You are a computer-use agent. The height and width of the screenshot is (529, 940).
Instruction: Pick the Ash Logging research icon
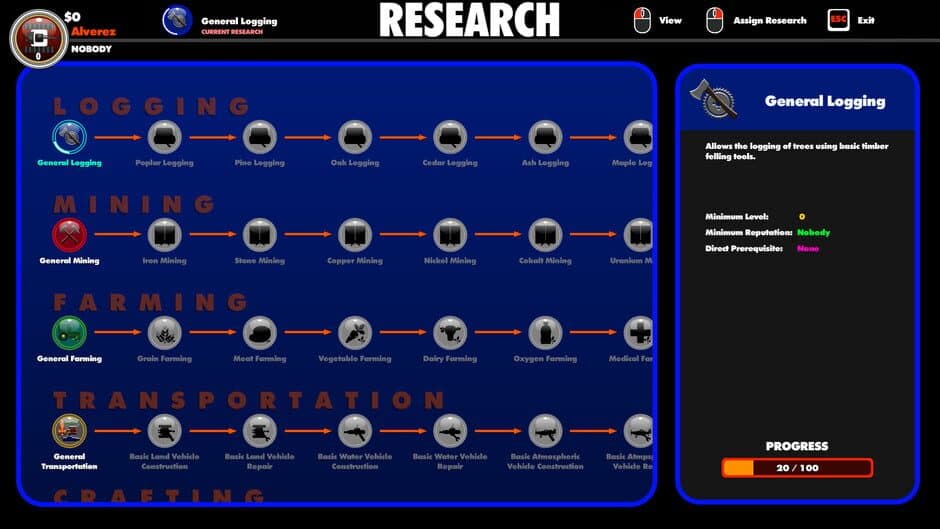click(x=546, y=137)
